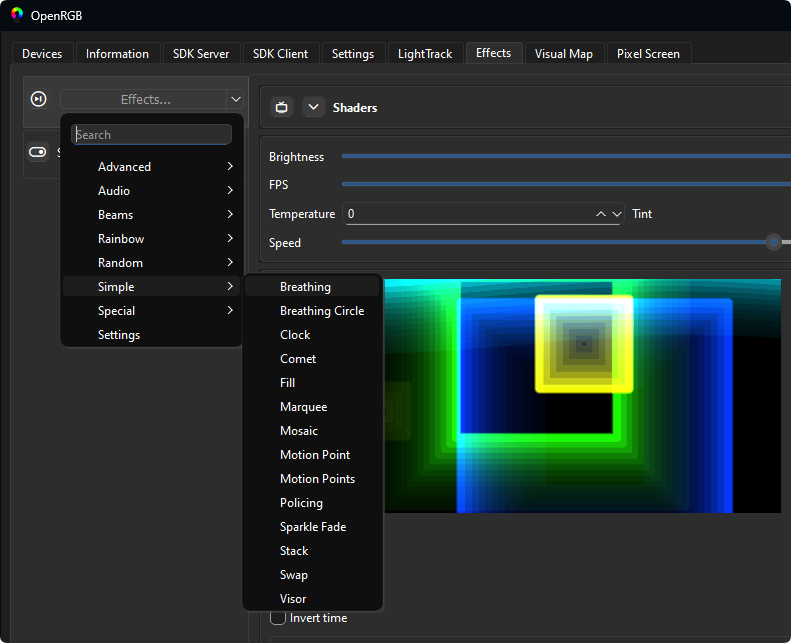
Task: Choose the Marquee effect
Action: [x=312, y=407]
